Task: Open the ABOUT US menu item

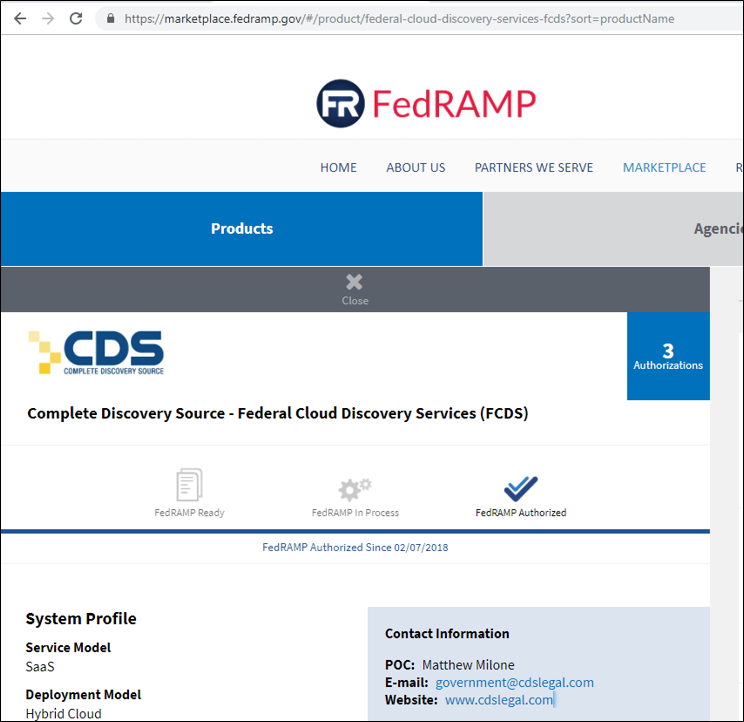Action: click(416, 167)
